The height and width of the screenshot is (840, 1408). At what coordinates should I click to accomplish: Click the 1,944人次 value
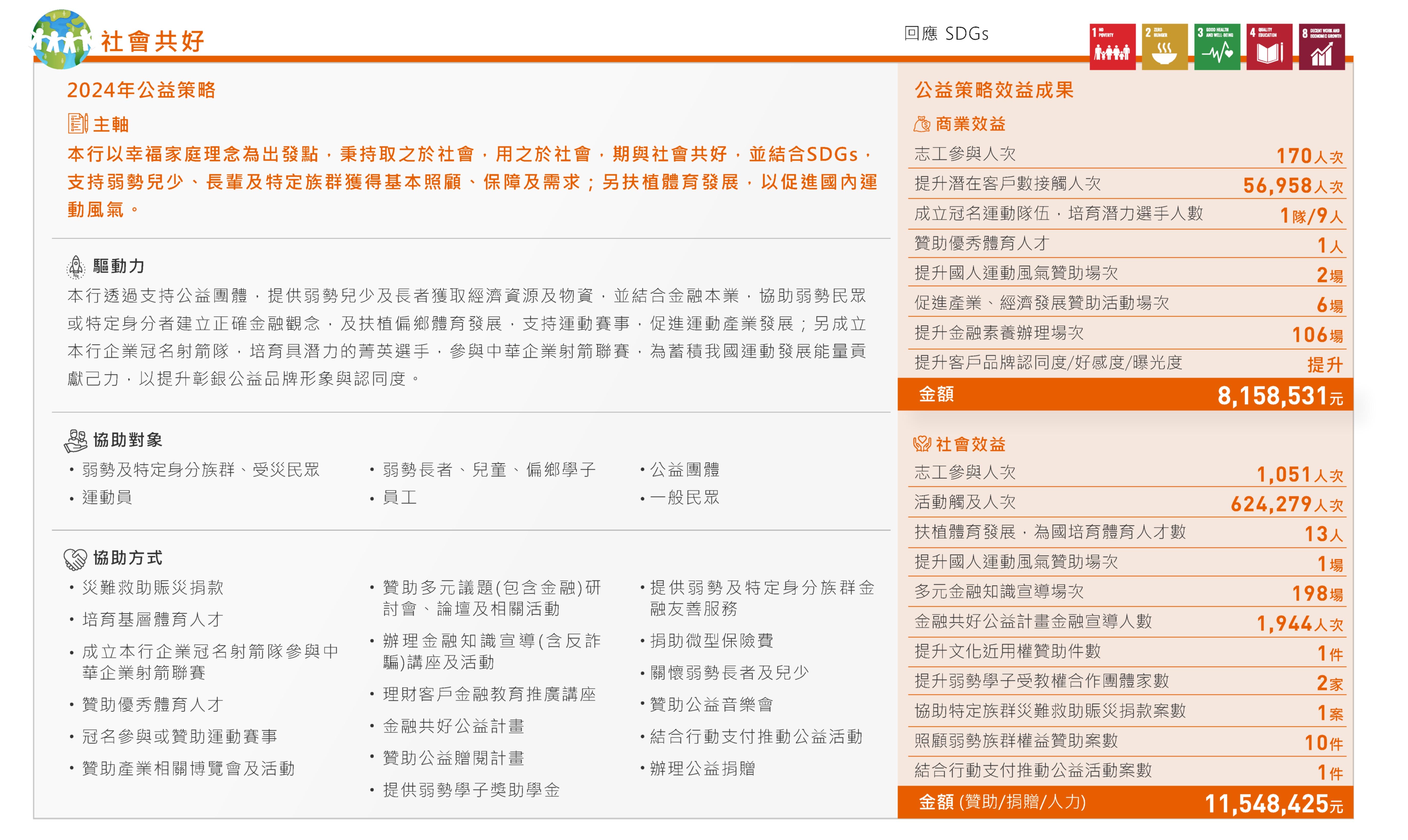pyautogui.click(x=1300, y=623)
